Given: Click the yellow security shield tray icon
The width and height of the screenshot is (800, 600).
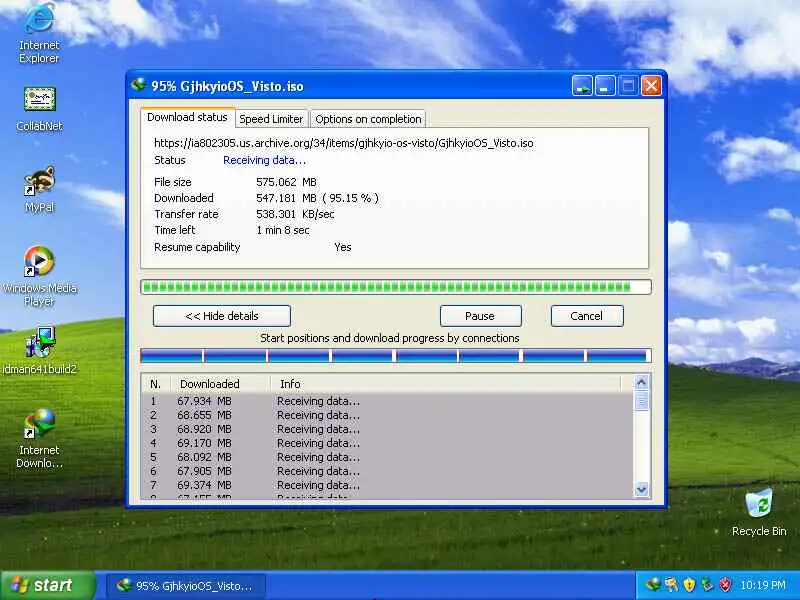Looking at the screenshot, I should pos(689,585).
